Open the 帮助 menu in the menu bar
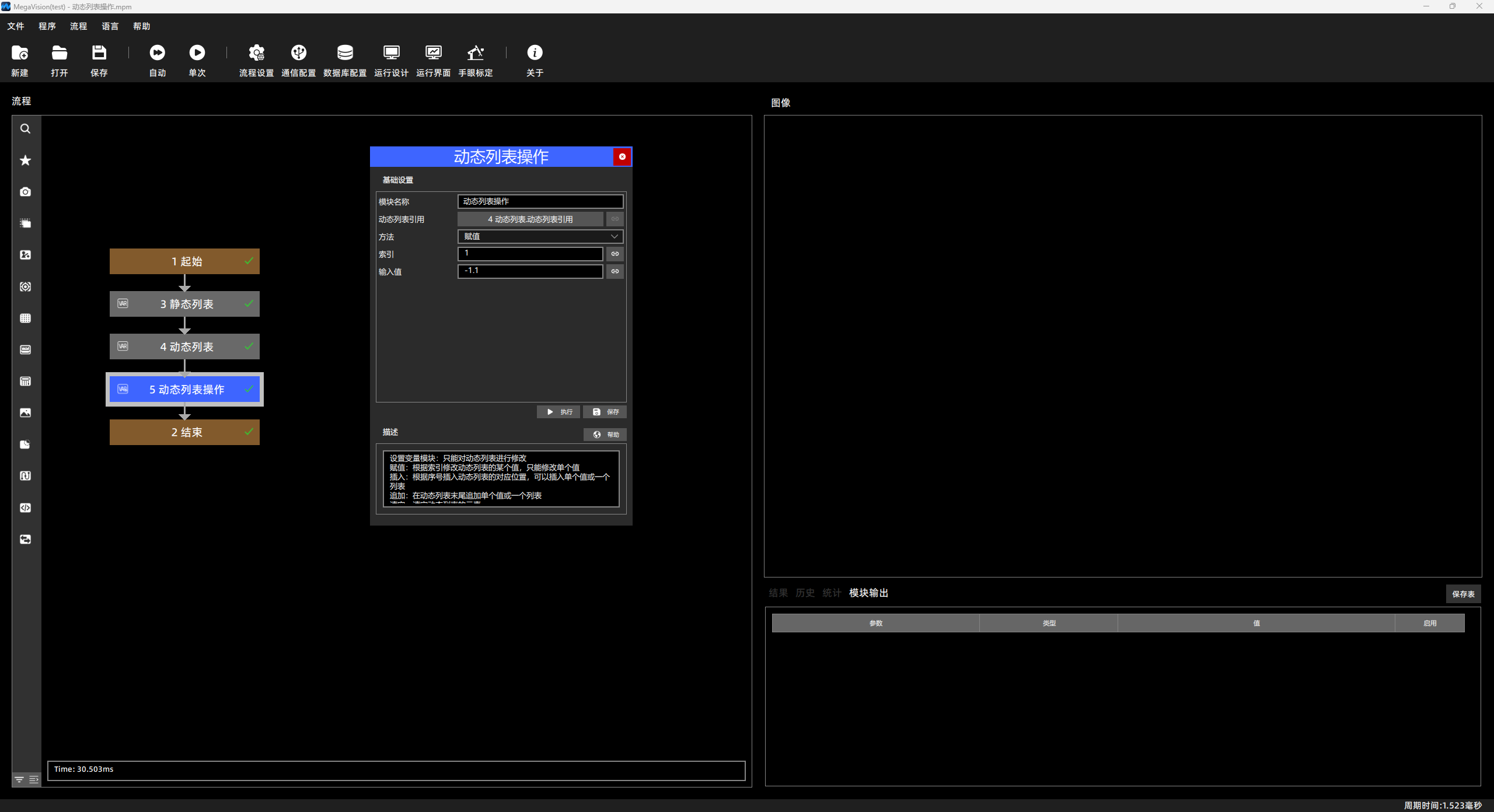The height and width of the screenshot is (812, 1494). point(142,26)
